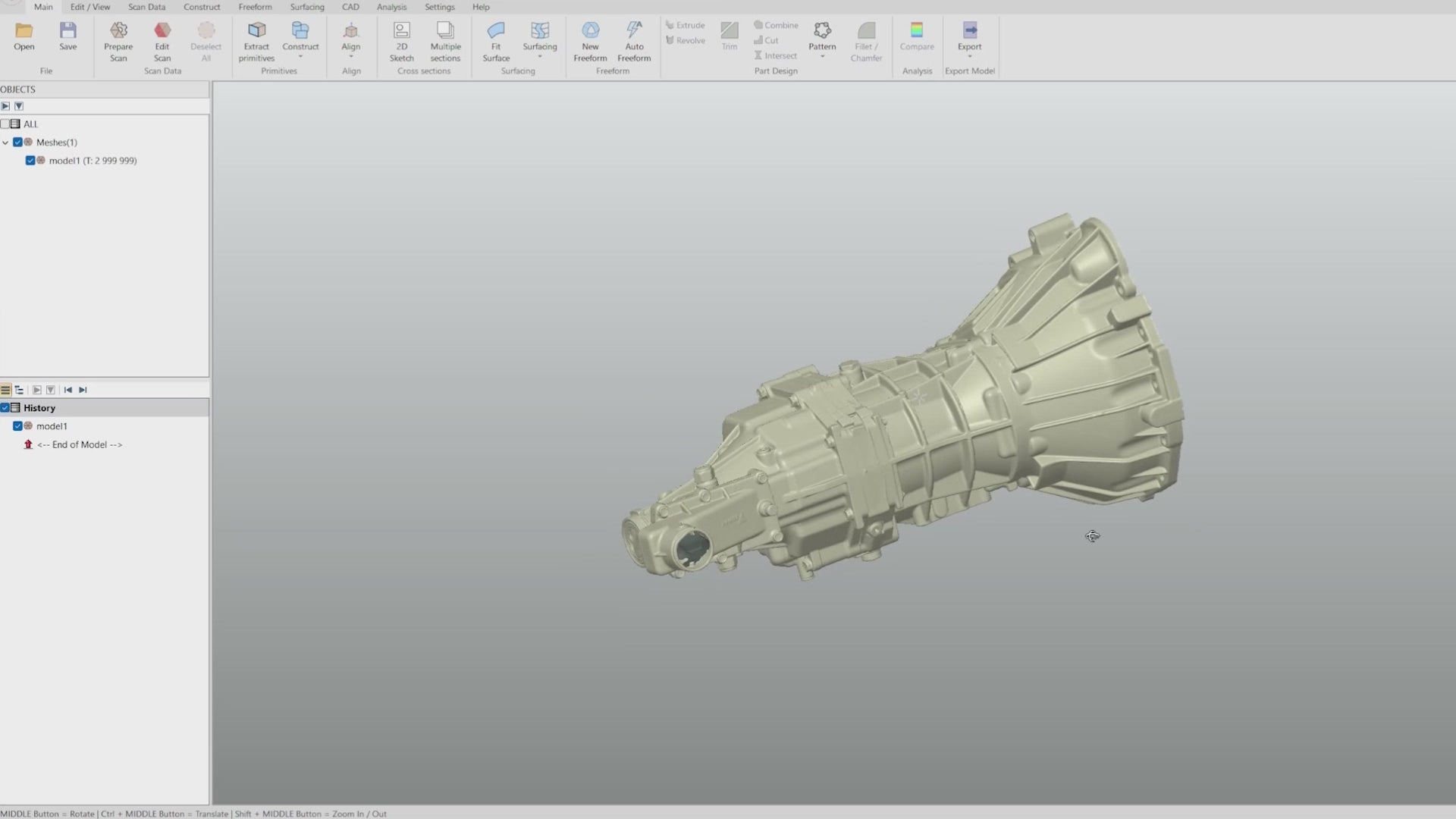Open the Analysis ribbon tab

click(391, 7)
